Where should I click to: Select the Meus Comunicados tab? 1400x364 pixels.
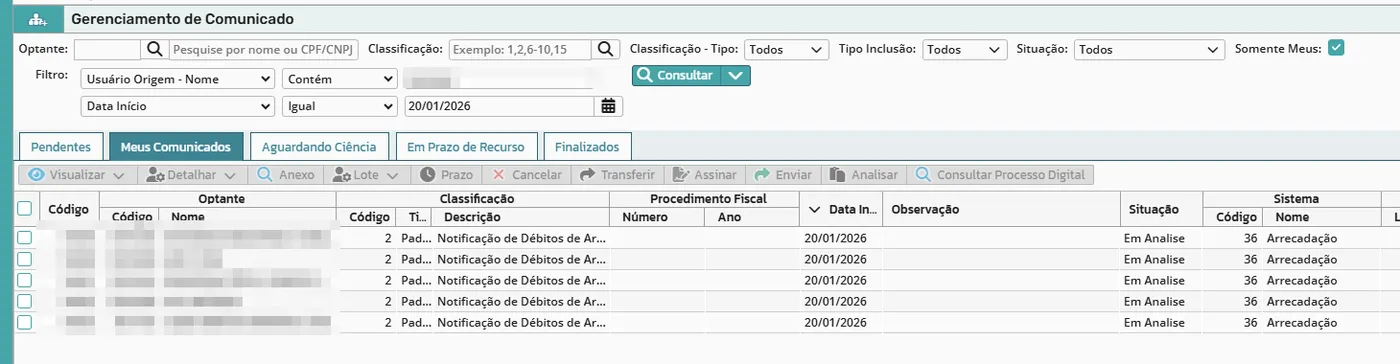[176, 146]
